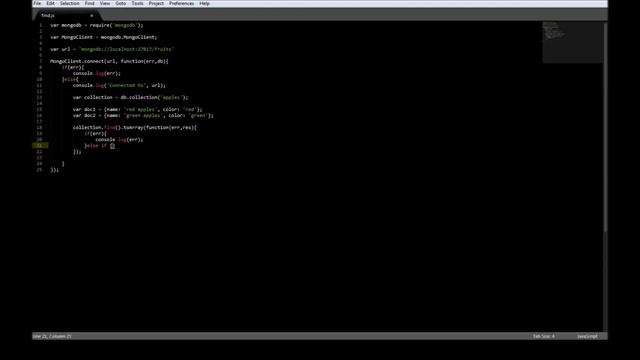
Task: Click the minimap code preview
Action: [572, 42]
